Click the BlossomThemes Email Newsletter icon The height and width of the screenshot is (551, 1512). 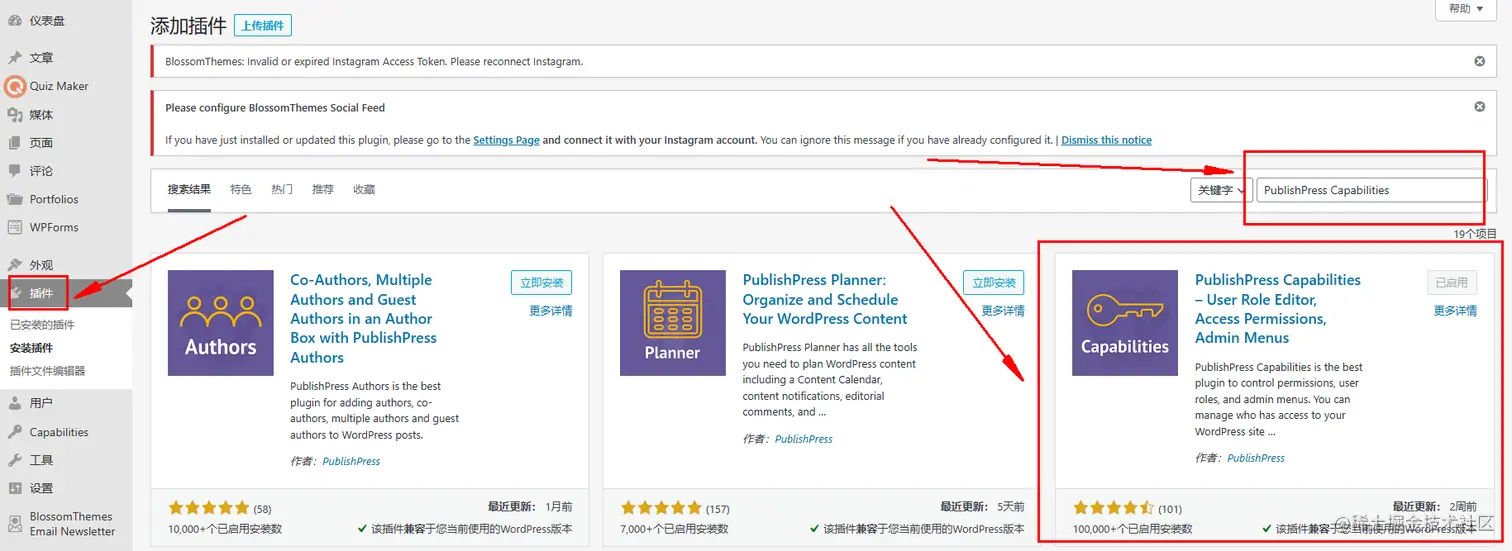click(15, 524)
